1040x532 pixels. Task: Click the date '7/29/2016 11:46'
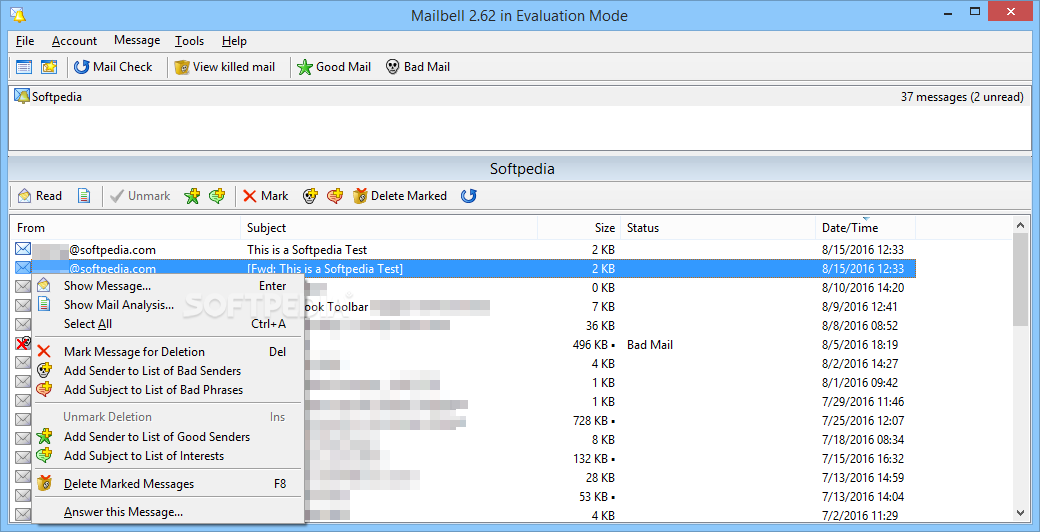click(x=863, y=401)
